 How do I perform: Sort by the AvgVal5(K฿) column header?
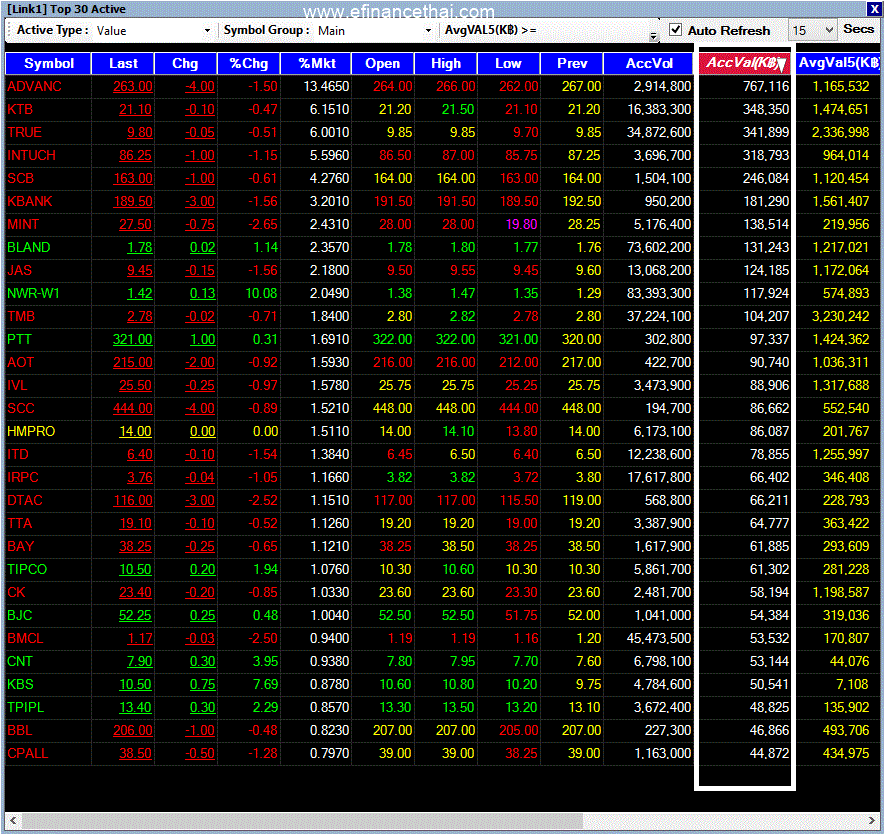point(838,63)
